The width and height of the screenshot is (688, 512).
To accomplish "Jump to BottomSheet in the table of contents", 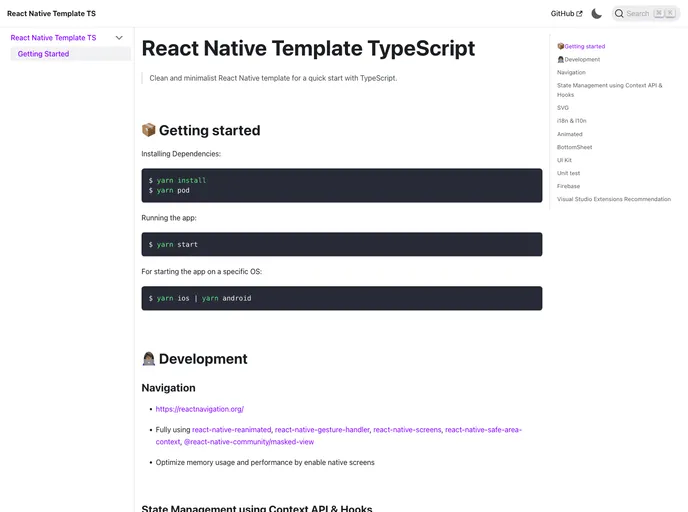I will coord(574,147).
